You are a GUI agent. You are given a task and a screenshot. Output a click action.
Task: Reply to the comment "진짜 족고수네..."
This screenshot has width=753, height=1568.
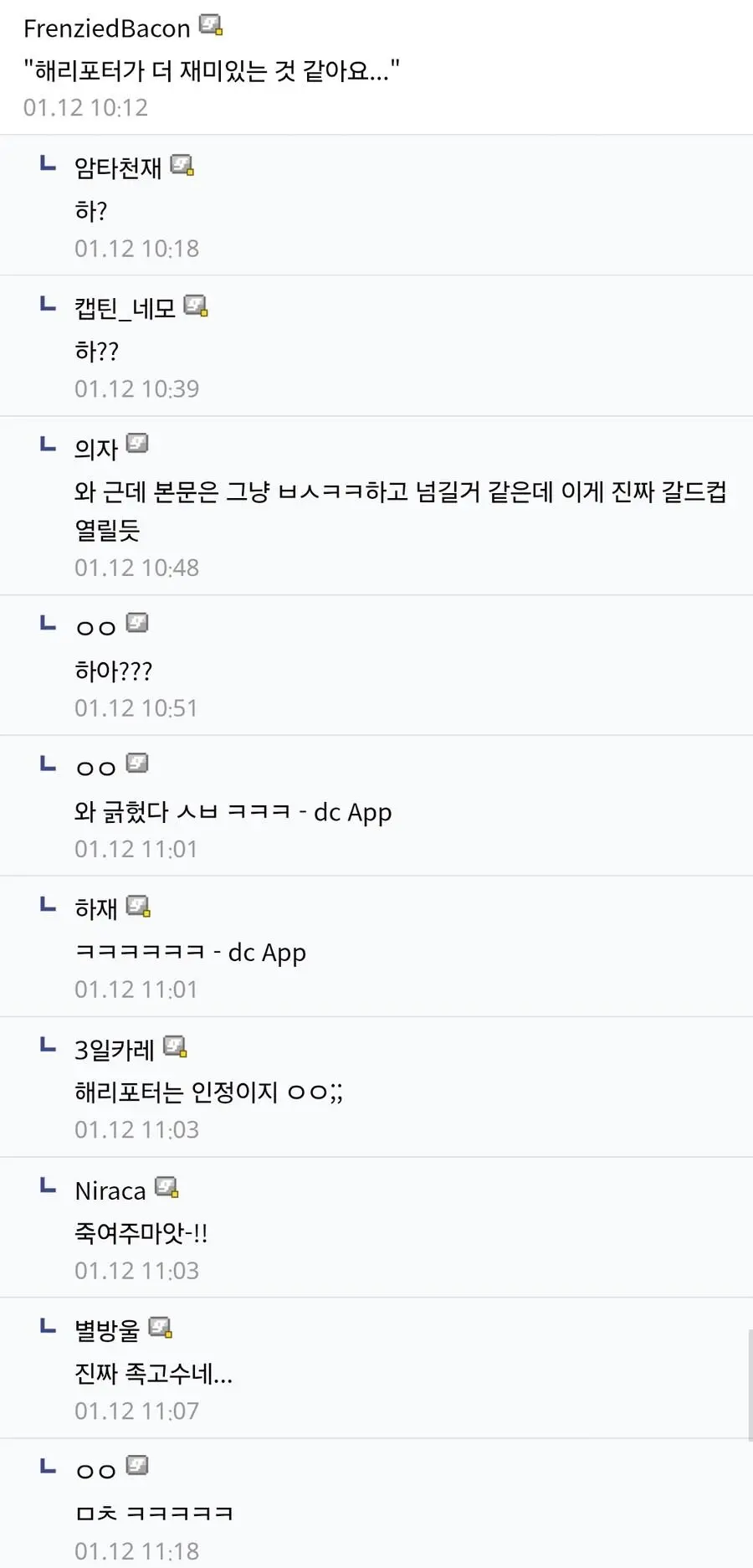[x=154, y=1373]
